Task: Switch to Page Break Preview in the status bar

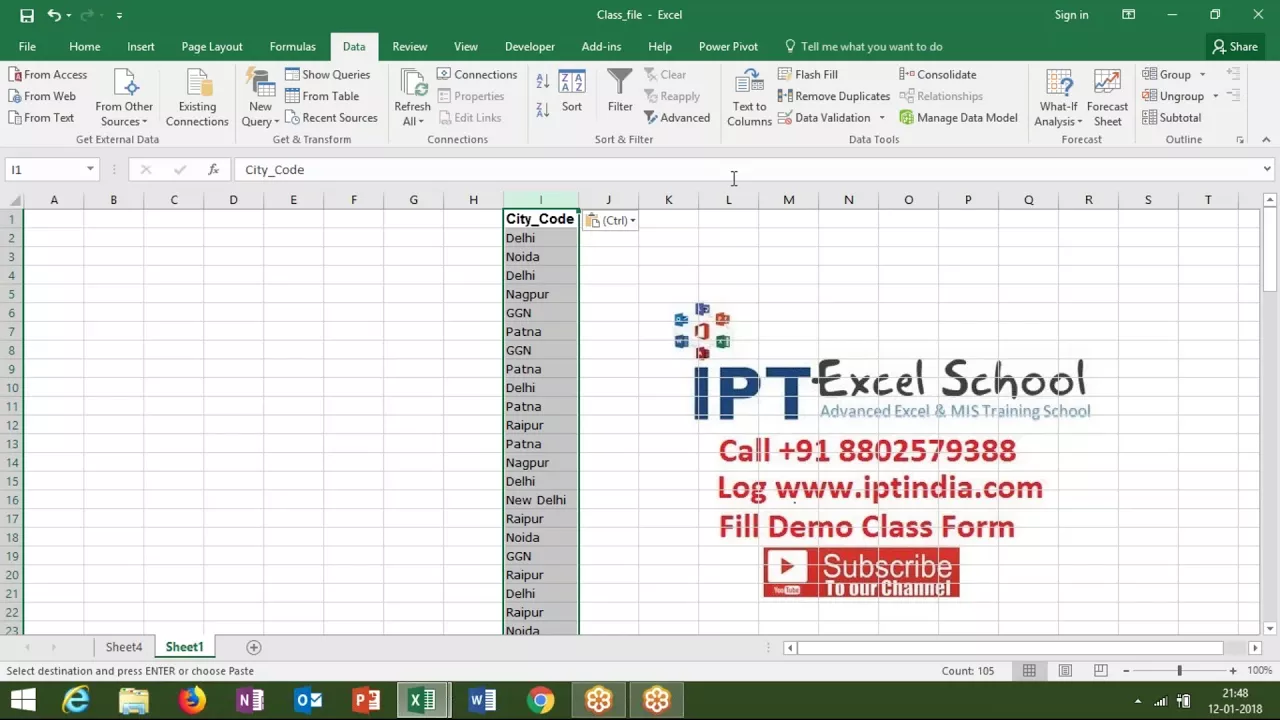Action: pos(1100,671)
